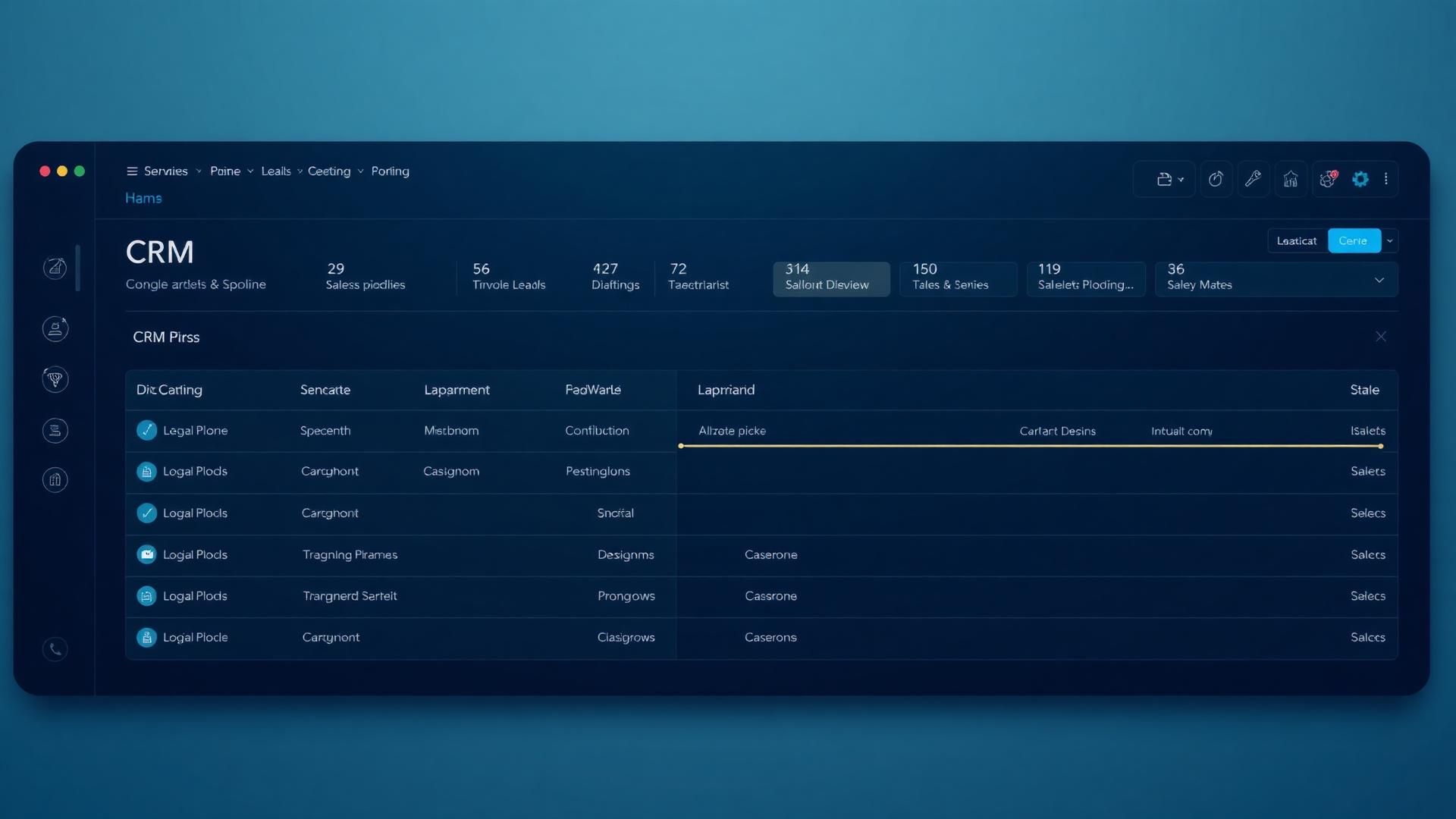Switch to the Leaticat view option
The width and height of the screenshot is (1456, 819).
pos(1297,240)
